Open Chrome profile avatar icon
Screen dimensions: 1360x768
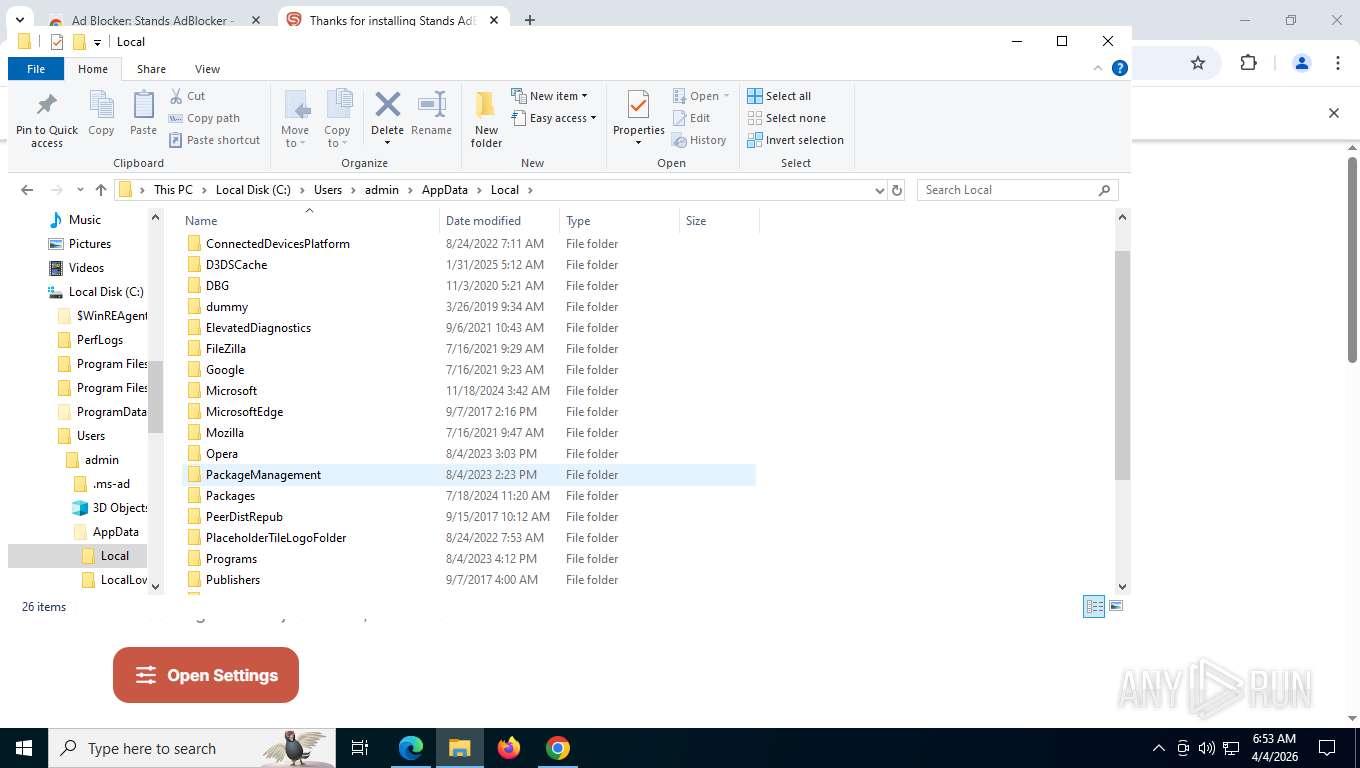(x=1301, y=63)
